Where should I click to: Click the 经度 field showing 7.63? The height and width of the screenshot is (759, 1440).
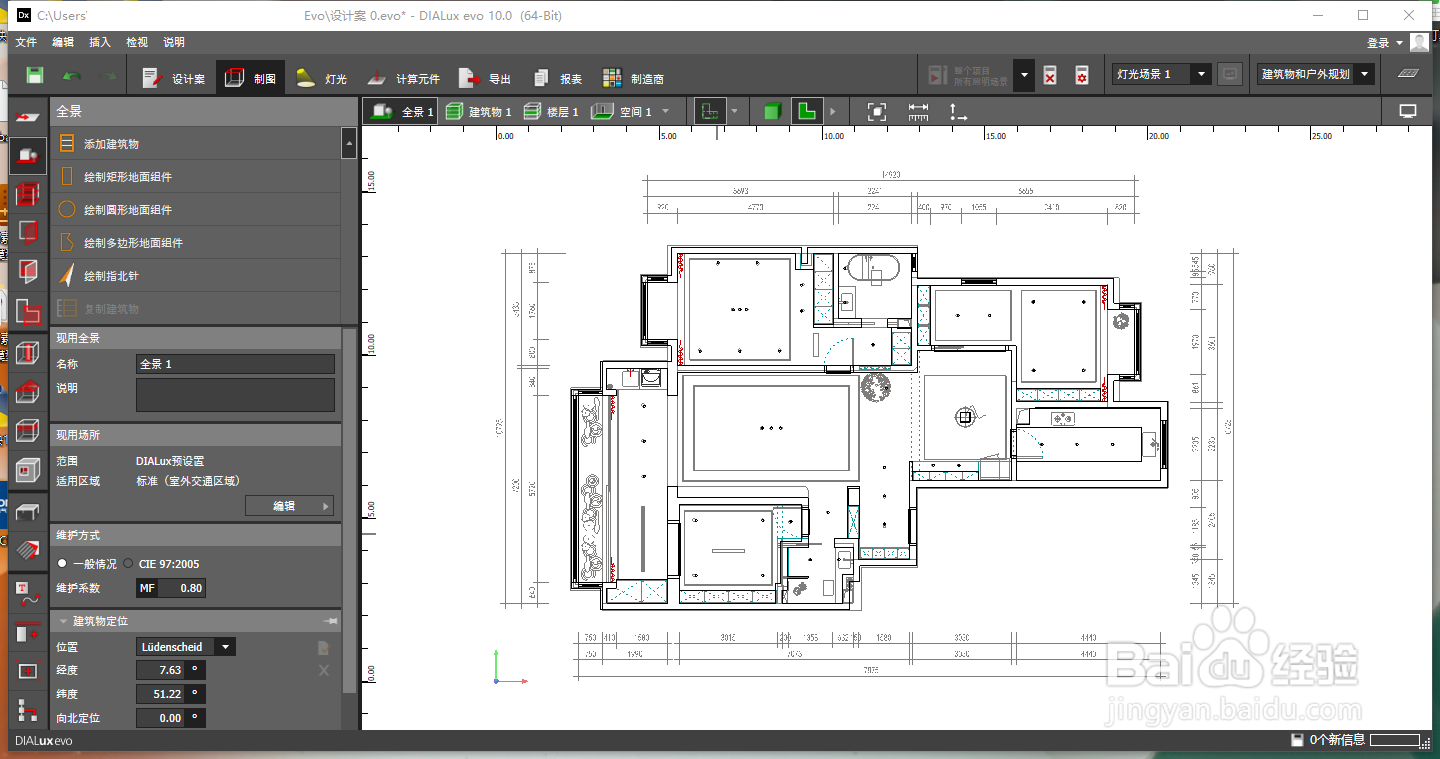pyautogui.click(x=161, y=670)
